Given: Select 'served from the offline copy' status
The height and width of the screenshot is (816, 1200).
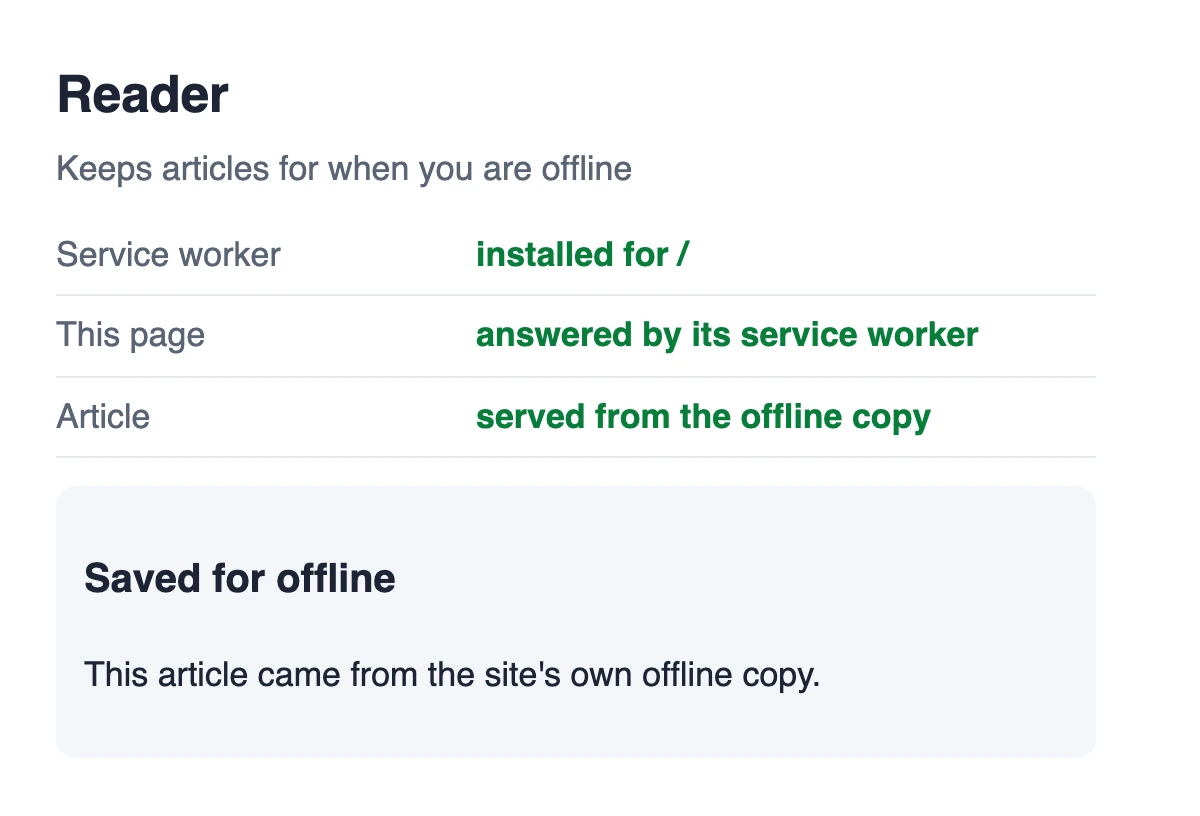Looking at the screenshot, I should [703, 416].
